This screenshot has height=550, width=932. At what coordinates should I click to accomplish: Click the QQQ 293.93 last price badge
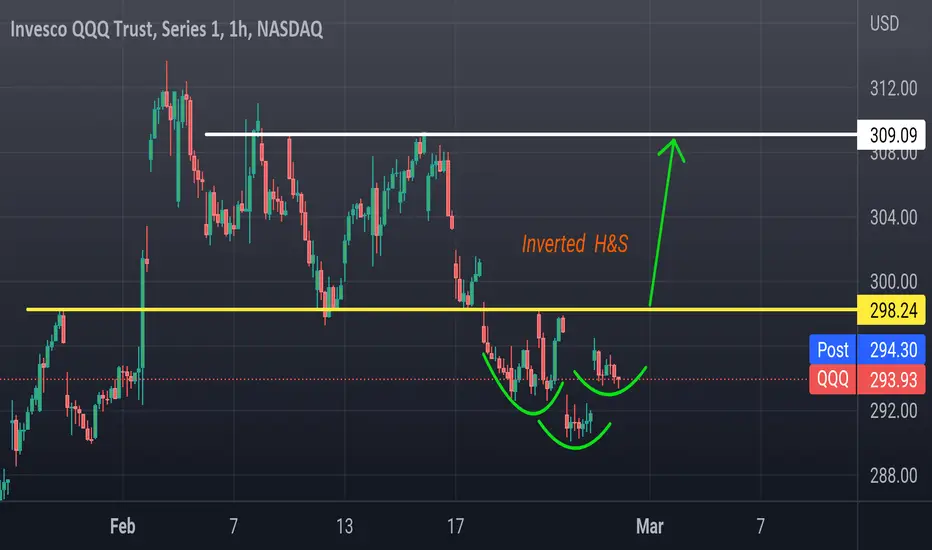tap(867, 379)
